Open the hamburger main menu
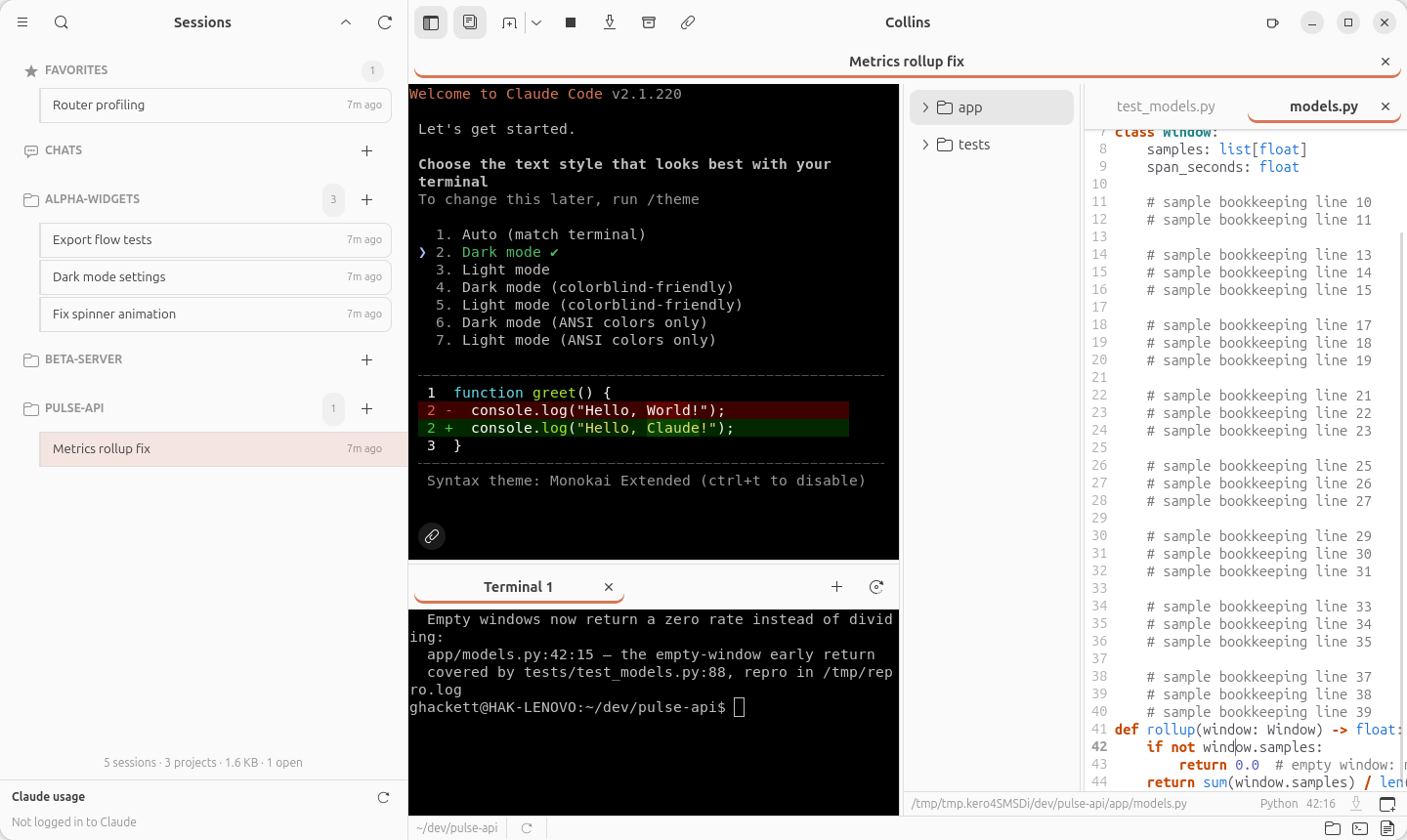The height and width of the screenshot is (840, 1407). [22, 22]
